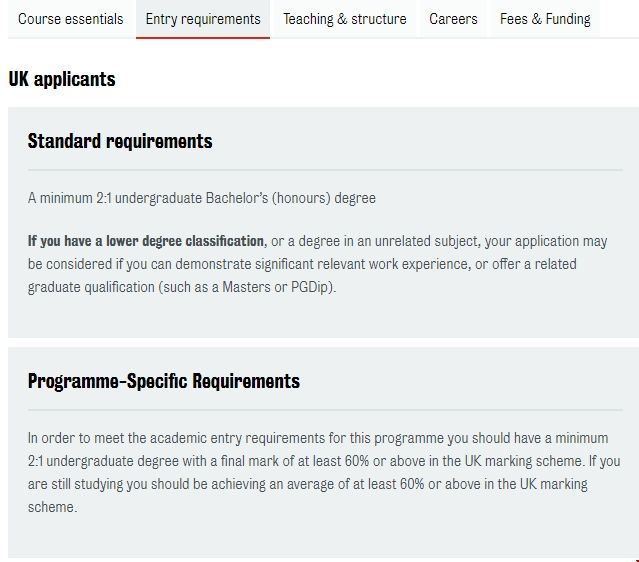
Task: Open the Course essentials tab
Action: click(71, 19)
